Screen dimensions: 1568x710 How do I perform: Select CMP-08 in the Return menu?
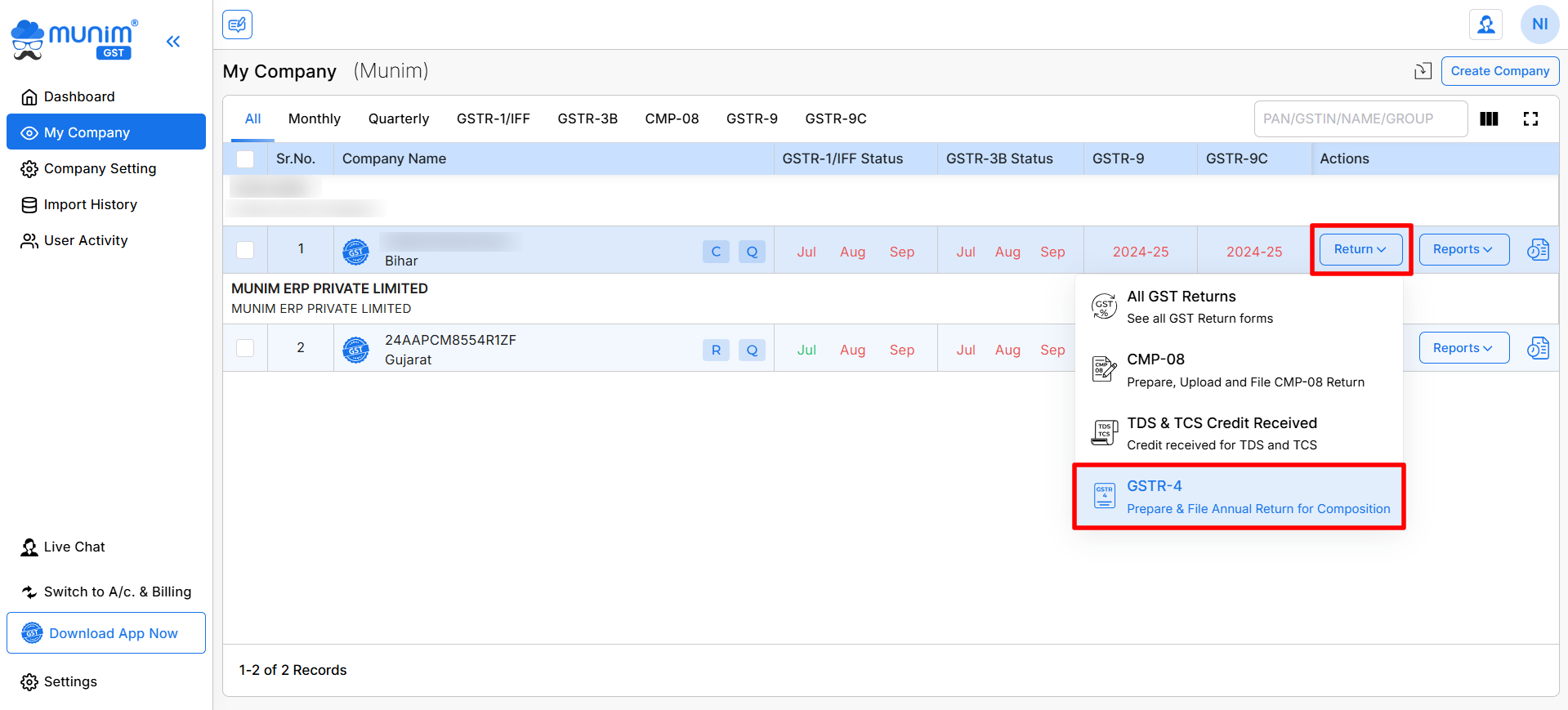(x=1239, y=370)
